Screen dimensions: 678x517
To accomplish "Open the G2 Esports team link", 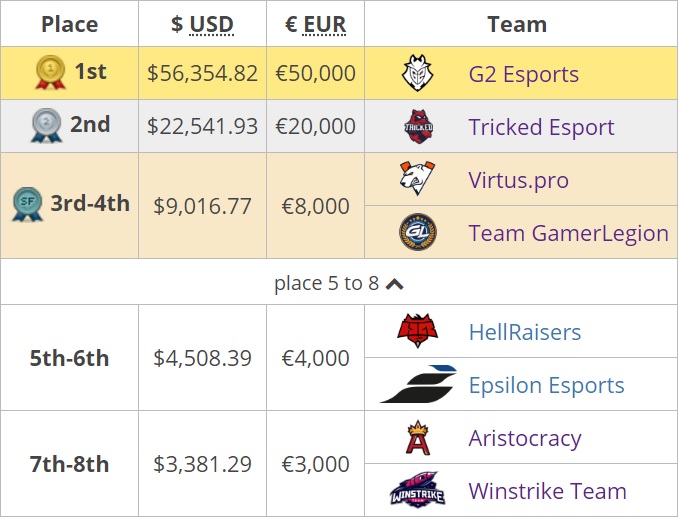I will click(x=523, y=74).
